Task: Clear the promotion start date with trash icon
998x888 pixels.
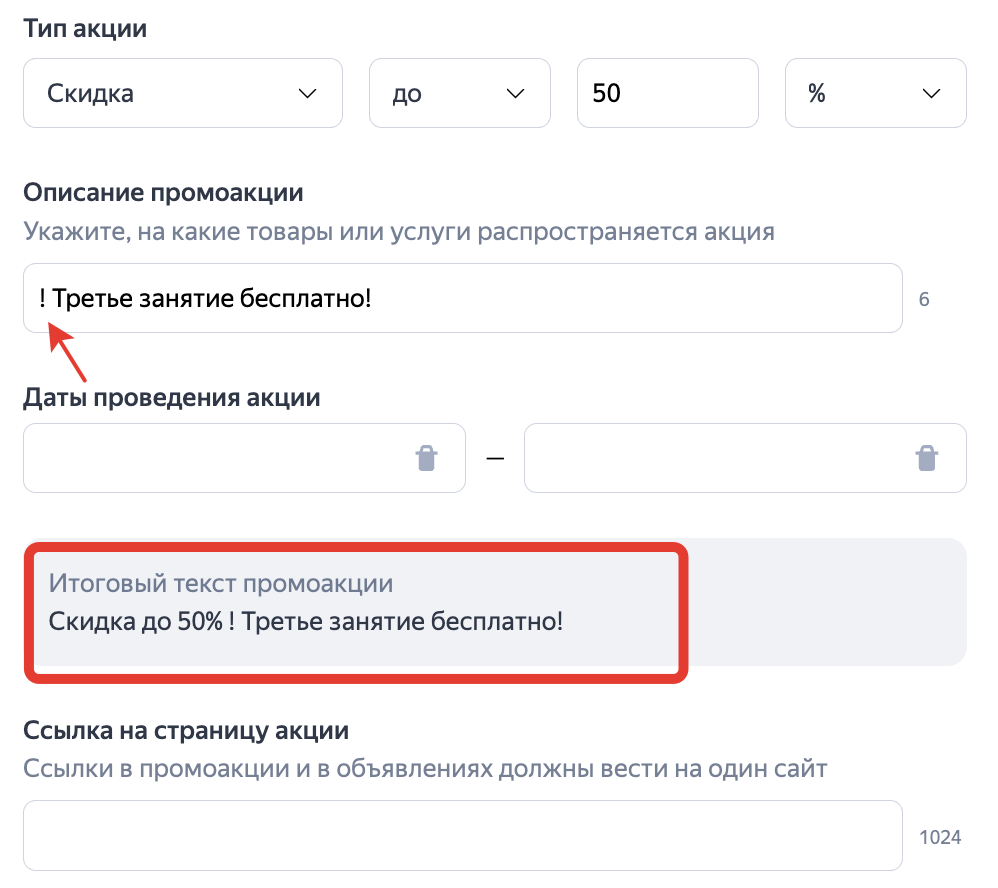Action: [427, 458]
